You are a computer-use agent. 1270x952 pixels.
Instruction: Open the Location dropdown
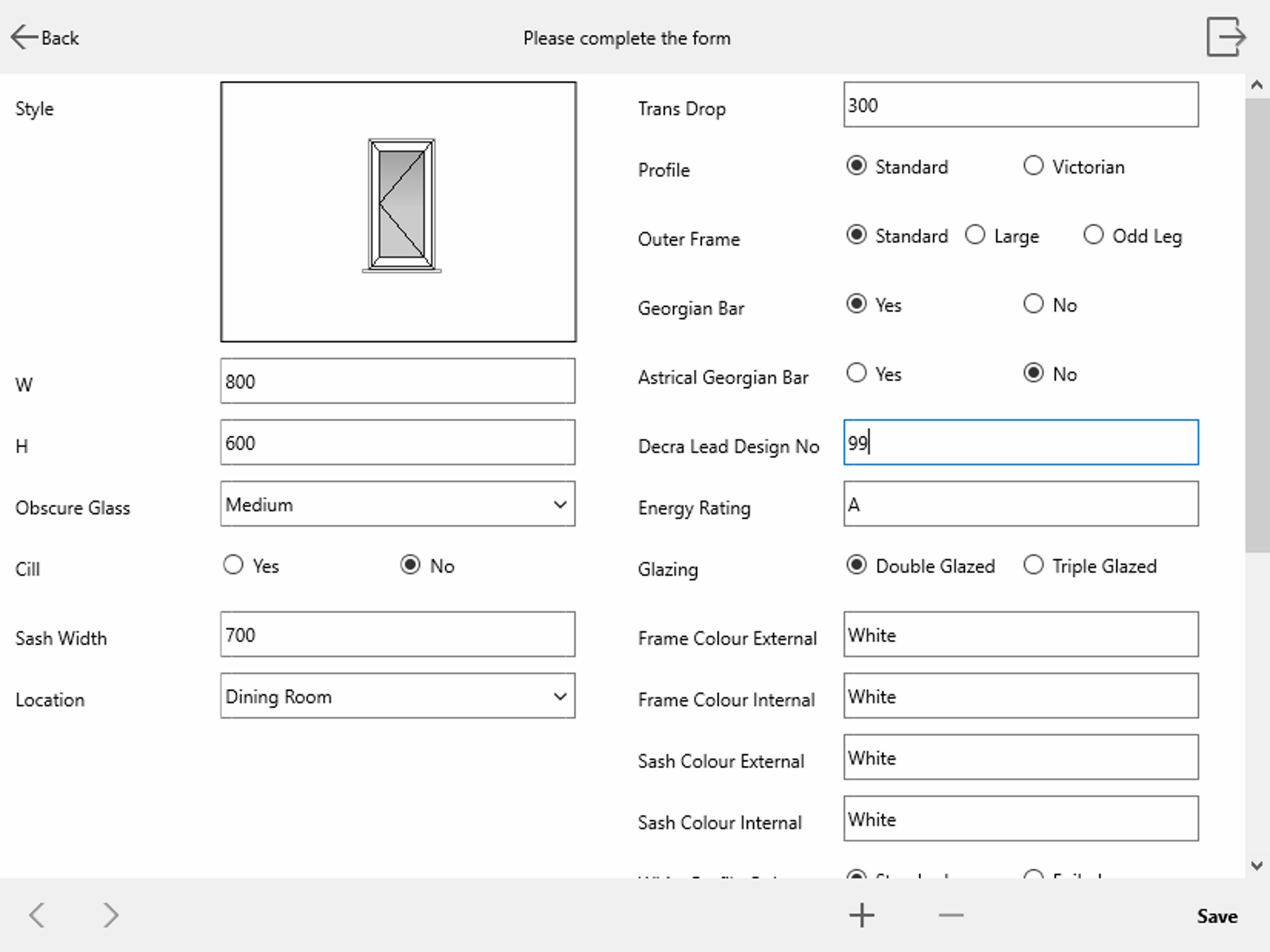[398, 696]
